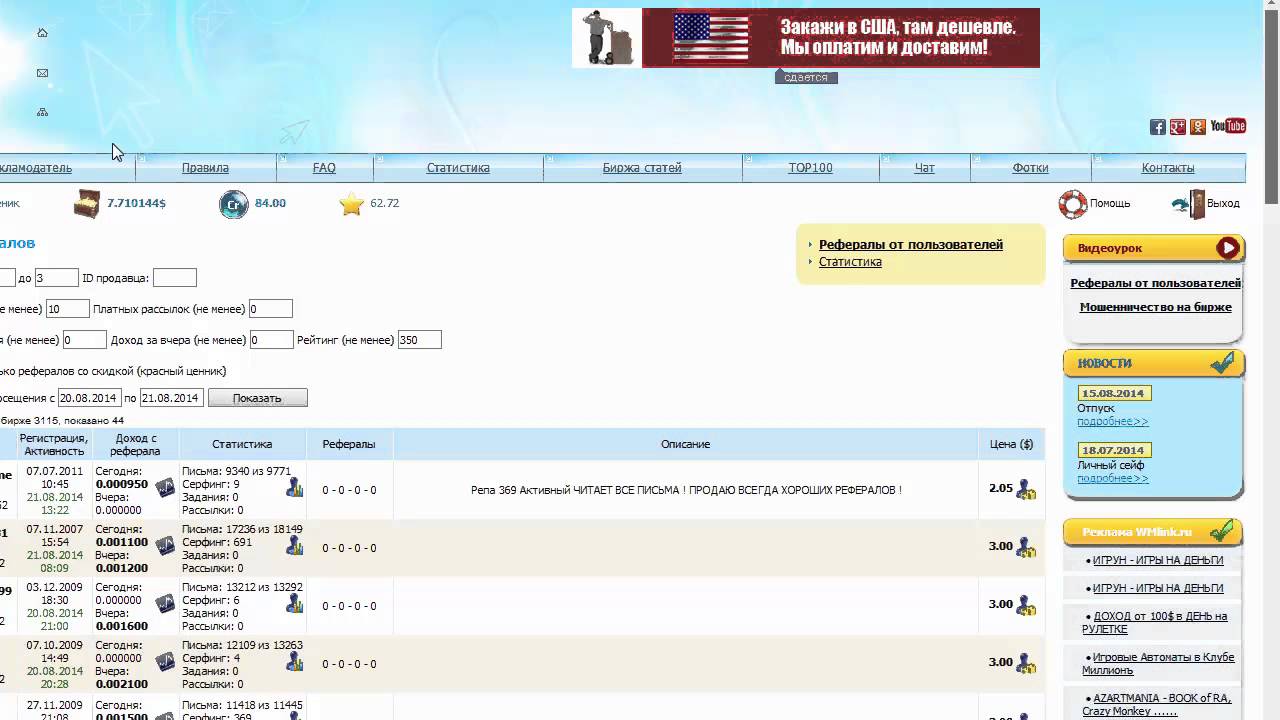
Task: Open the FAQ navigation tab
Action: [x=324, y=168]
